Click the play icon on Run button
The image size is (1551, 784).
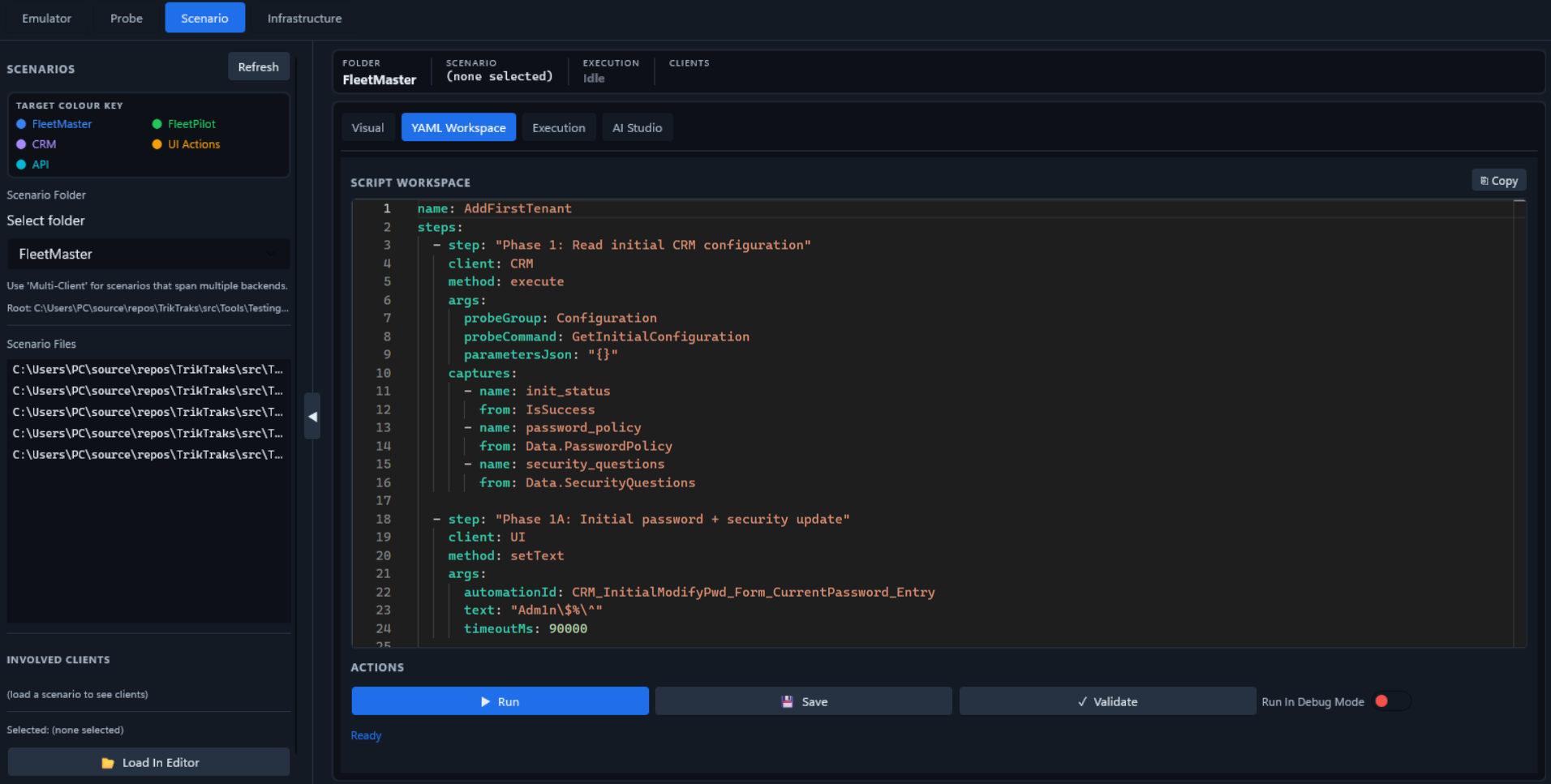pyautogui.click(x=485, y=701)
